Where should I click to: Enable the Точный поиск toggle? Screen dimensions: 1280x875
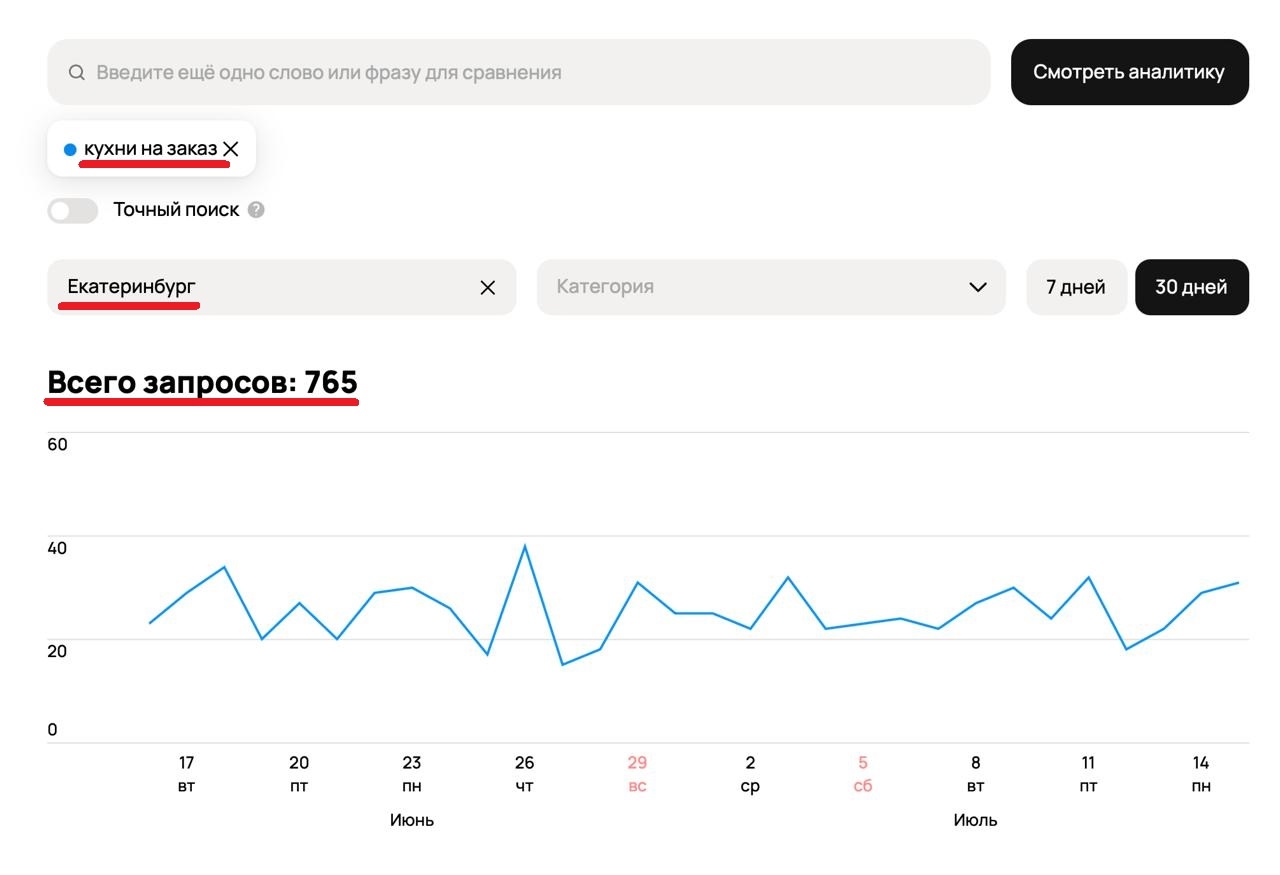point(73,210)
